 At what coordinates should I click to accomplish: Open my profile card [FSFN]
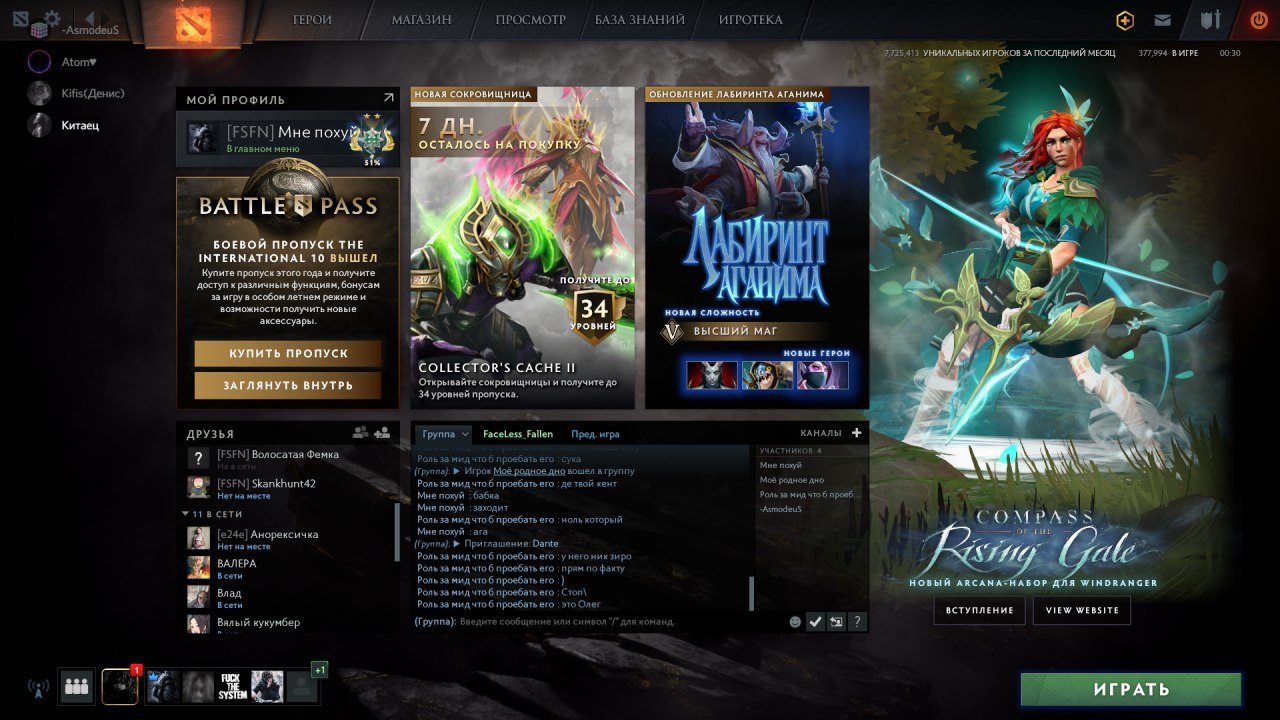(x=288, y=139)
